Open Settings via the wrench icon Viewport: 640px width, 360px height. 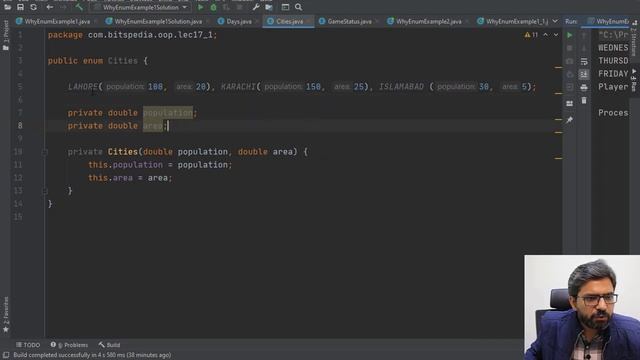point(256,7)
